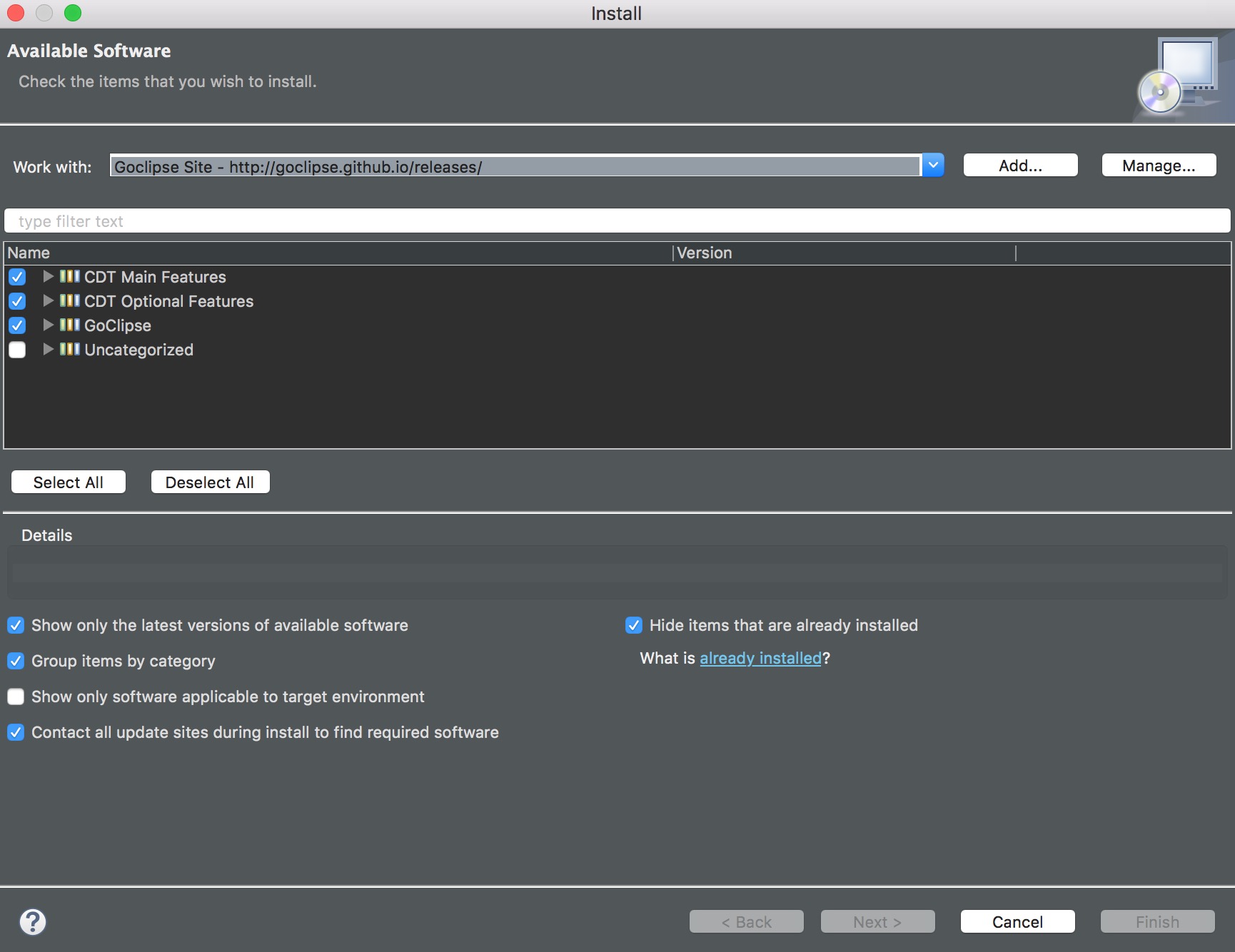This screenshot has height=952, width=1235.
Task: Sort by the Name column header
Action: pos(29,253)
